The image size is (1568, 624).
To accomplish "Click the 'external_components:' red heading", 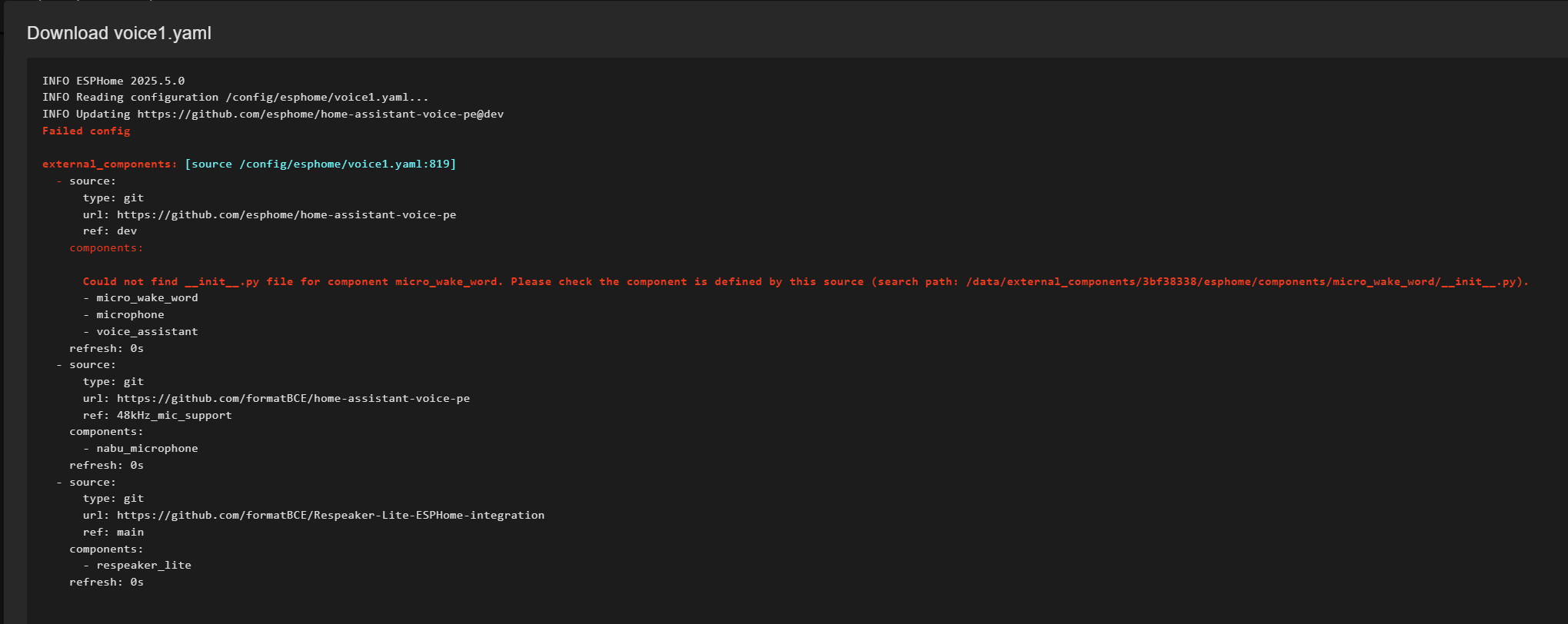I will coord(110,164).
